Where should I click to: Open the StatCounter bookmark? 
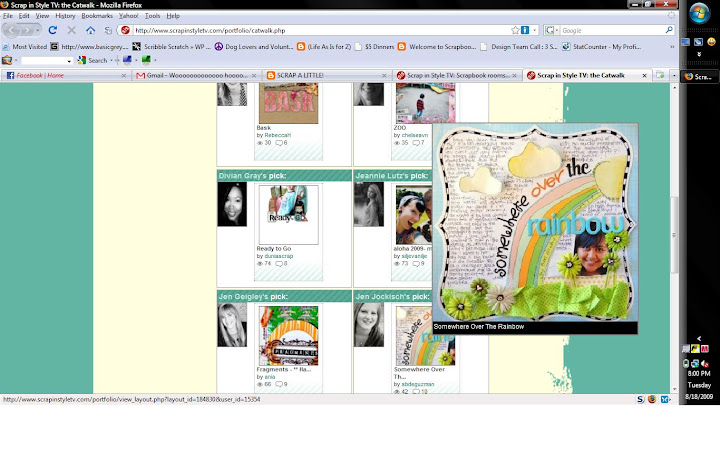(x=602, y=47)
